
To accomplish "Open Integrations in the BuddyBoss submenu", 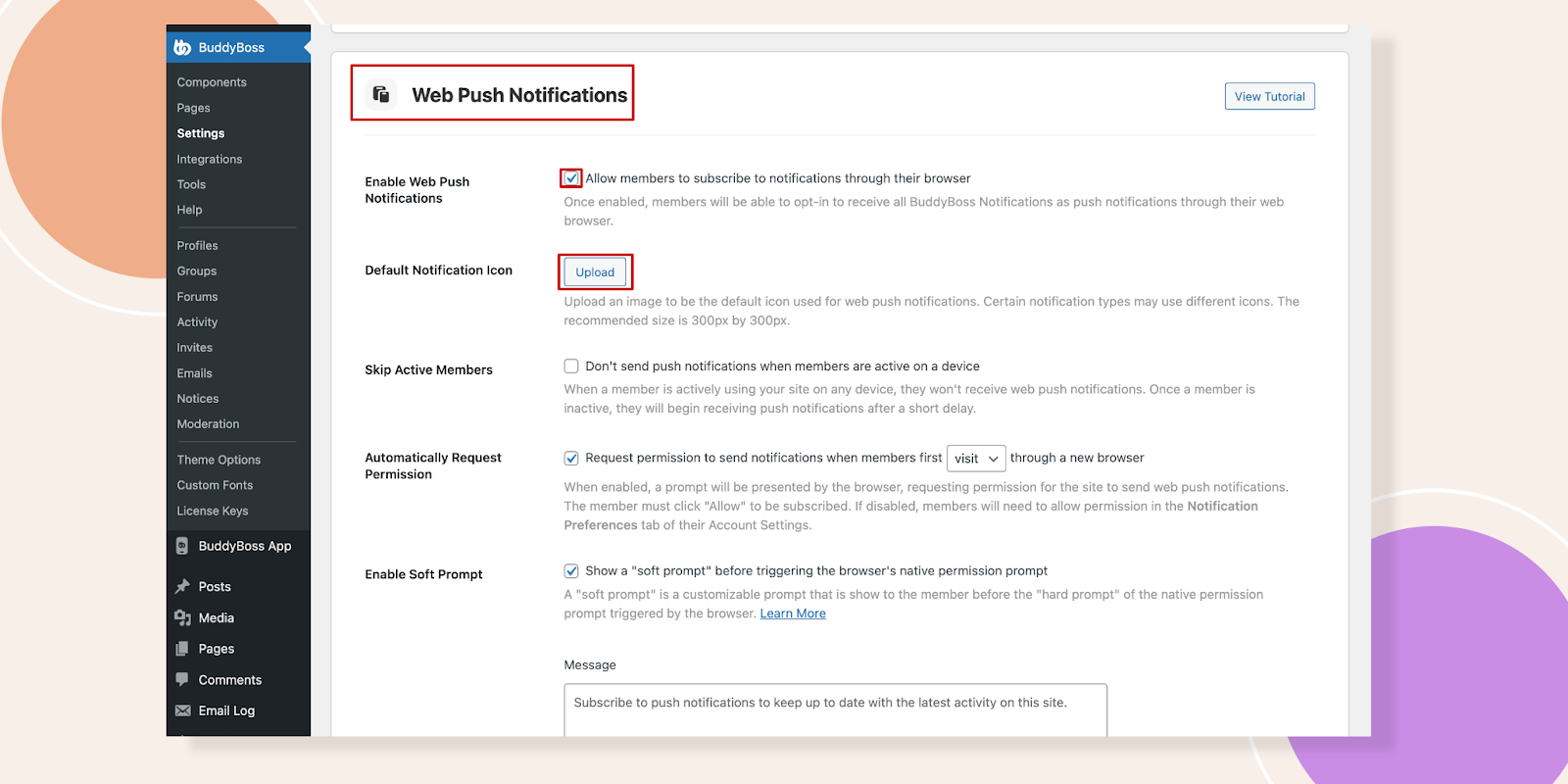I will 209,159.
